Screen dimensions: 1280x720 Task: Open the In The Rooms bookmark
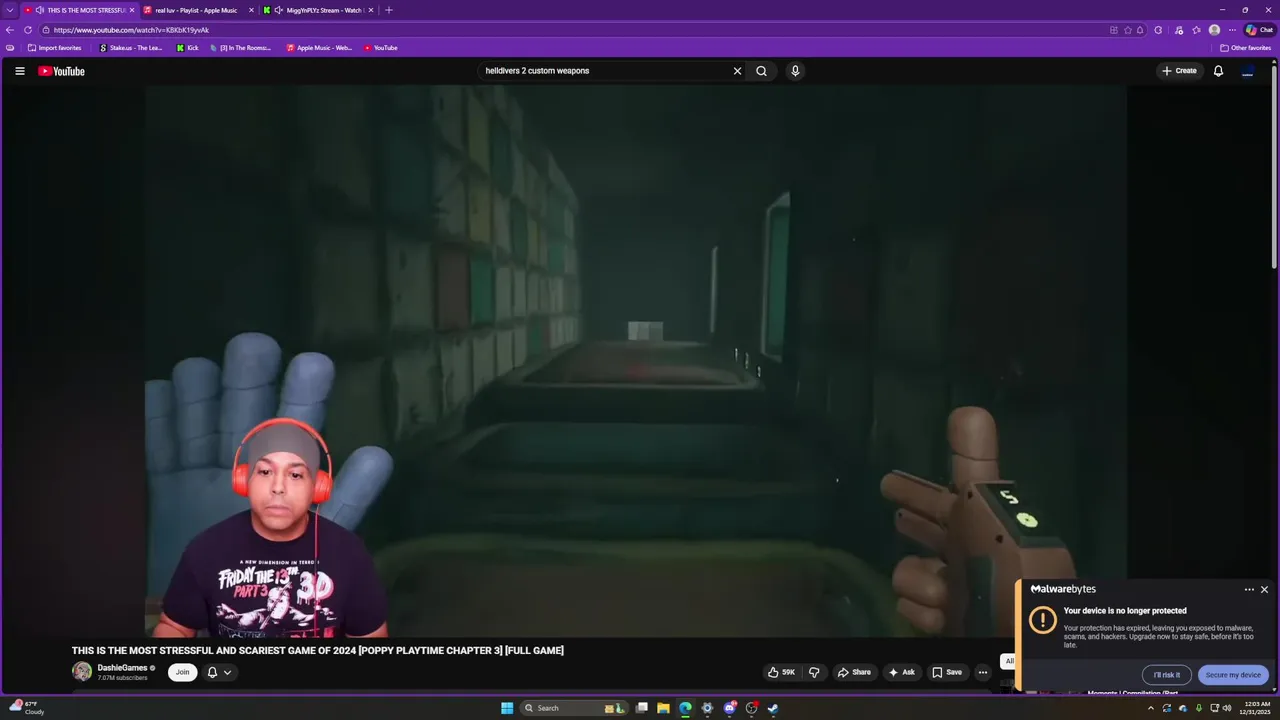tap(240, 48)
